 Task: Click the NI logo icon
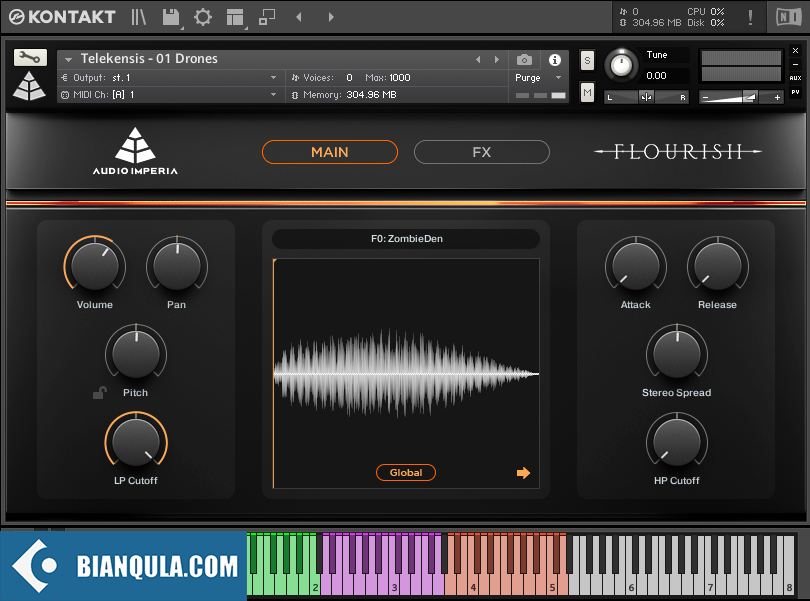pos(788,17)
